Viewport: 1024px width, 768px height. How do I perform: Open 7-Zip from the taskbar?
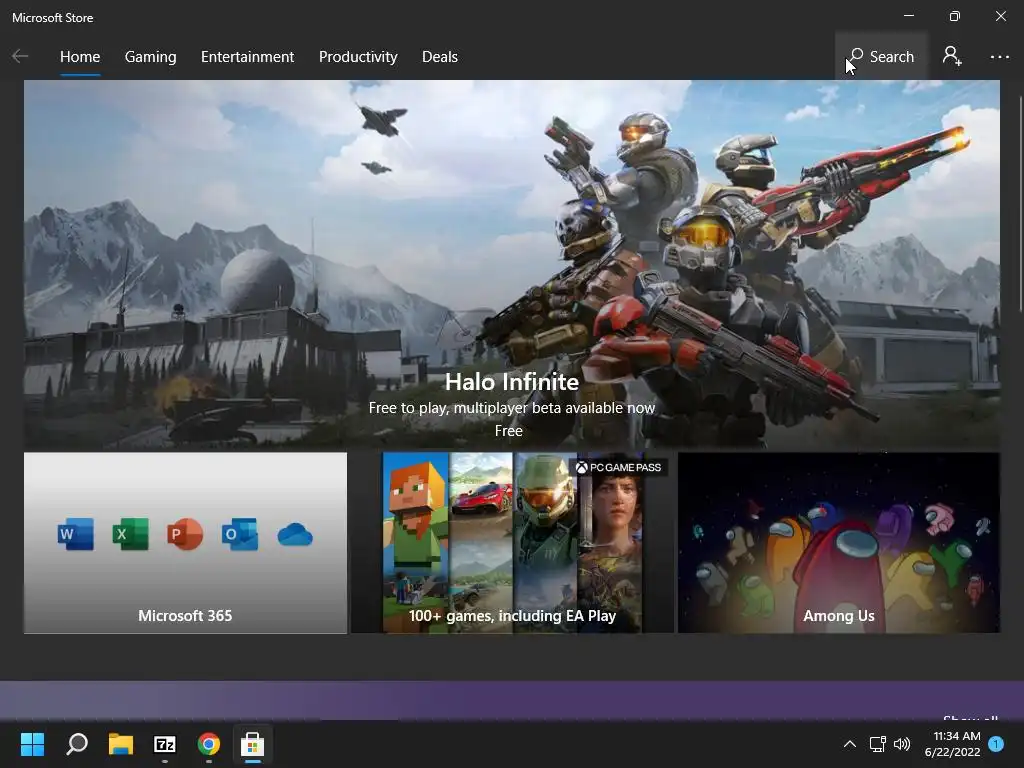point(165,744)
